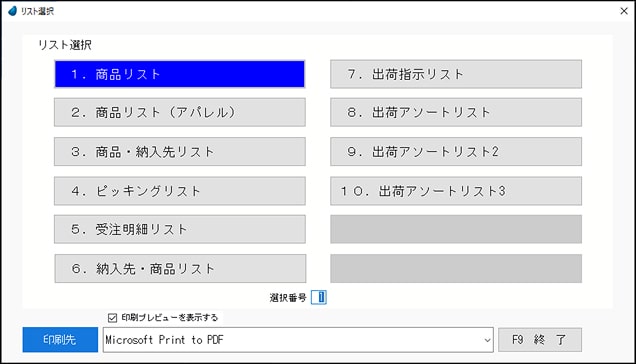The width and height of the screenshot is (636, 364).
Task: Select 10. 出荷アソートリスト3
Action: coord(456,191)
